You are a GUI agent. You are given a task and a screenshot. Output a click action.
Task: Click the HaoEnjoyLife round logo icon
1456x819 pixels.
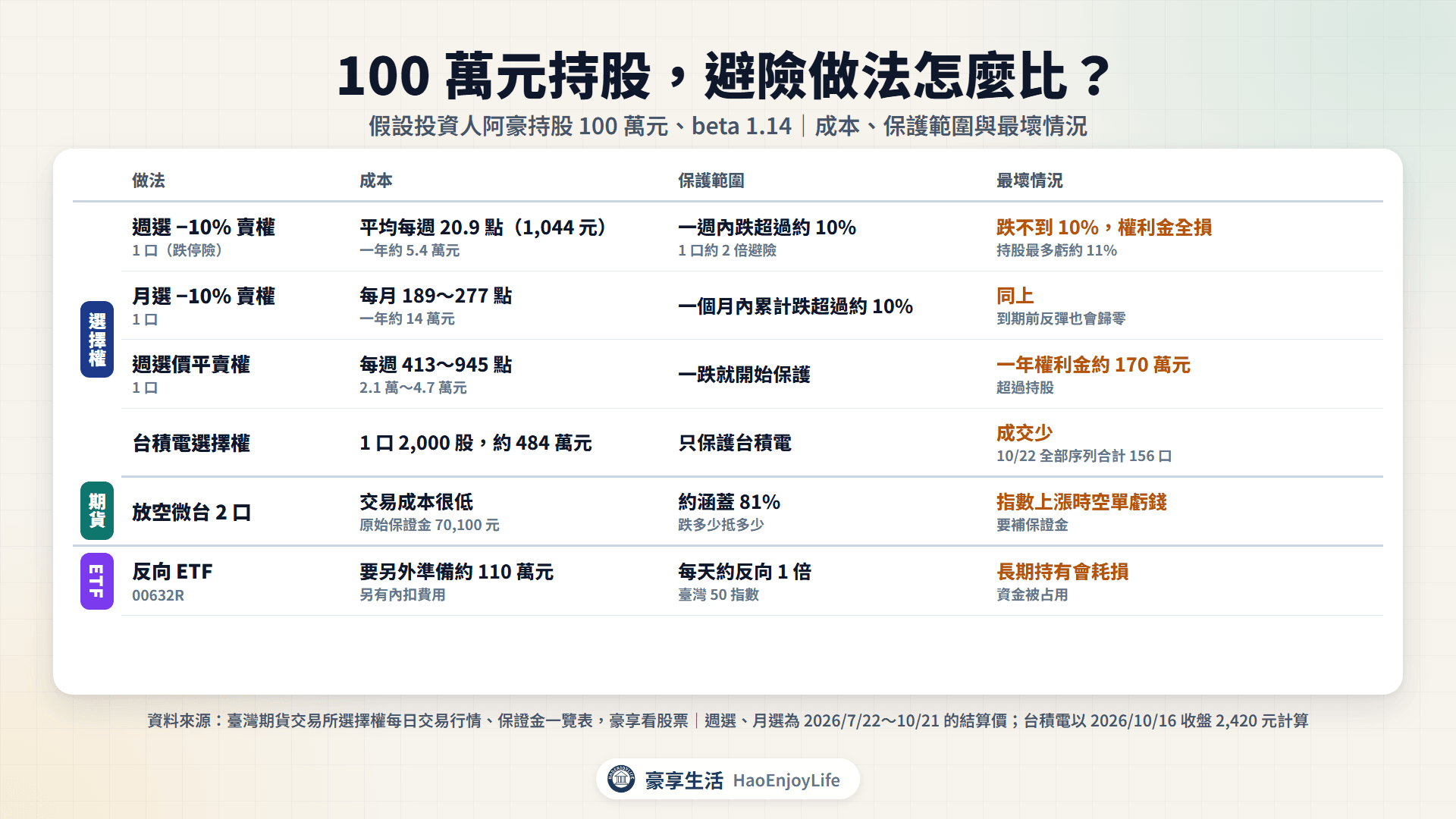(x=621, y=779)
